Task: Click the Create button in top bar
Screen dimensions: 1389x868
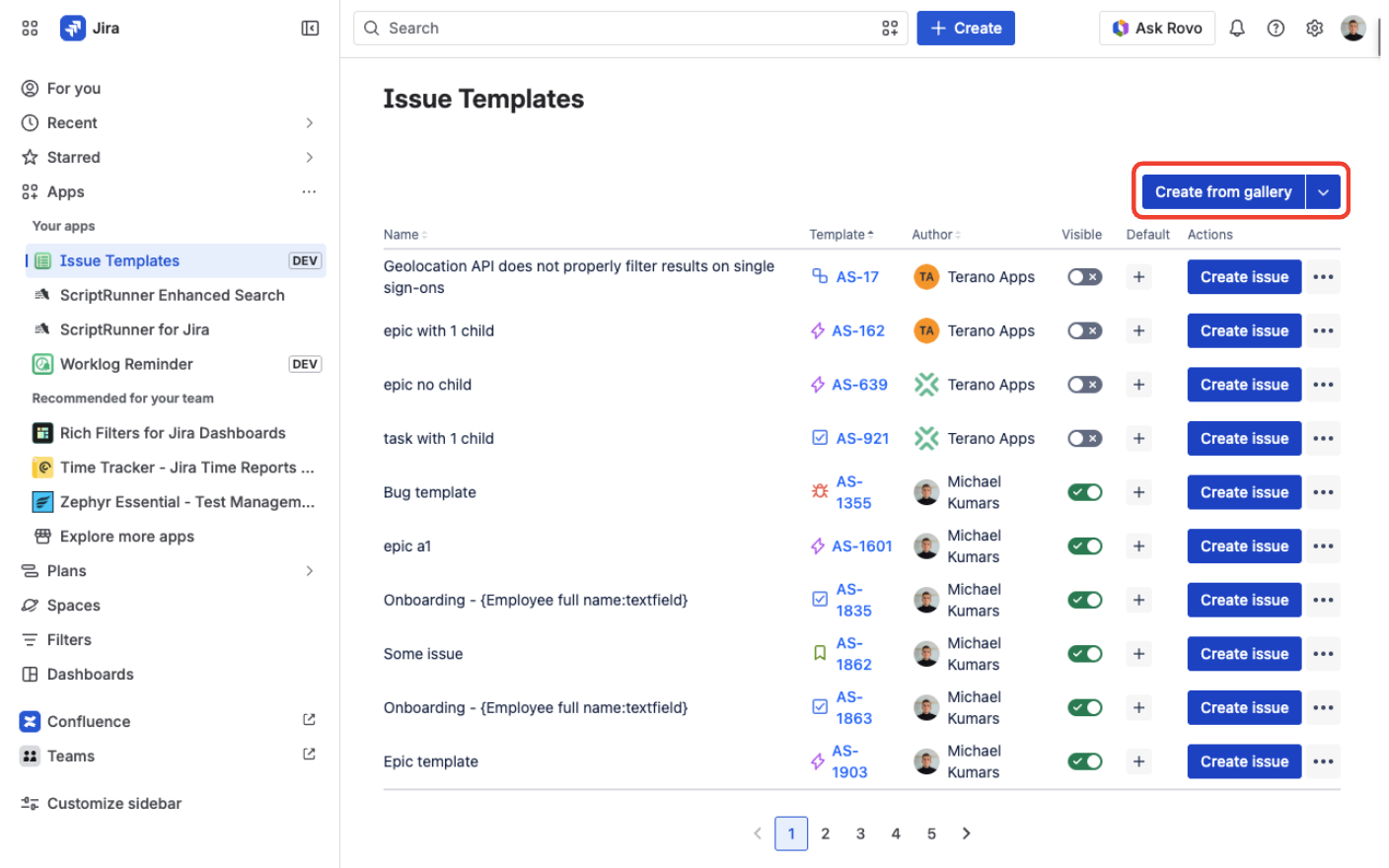Action: point(966,29)
